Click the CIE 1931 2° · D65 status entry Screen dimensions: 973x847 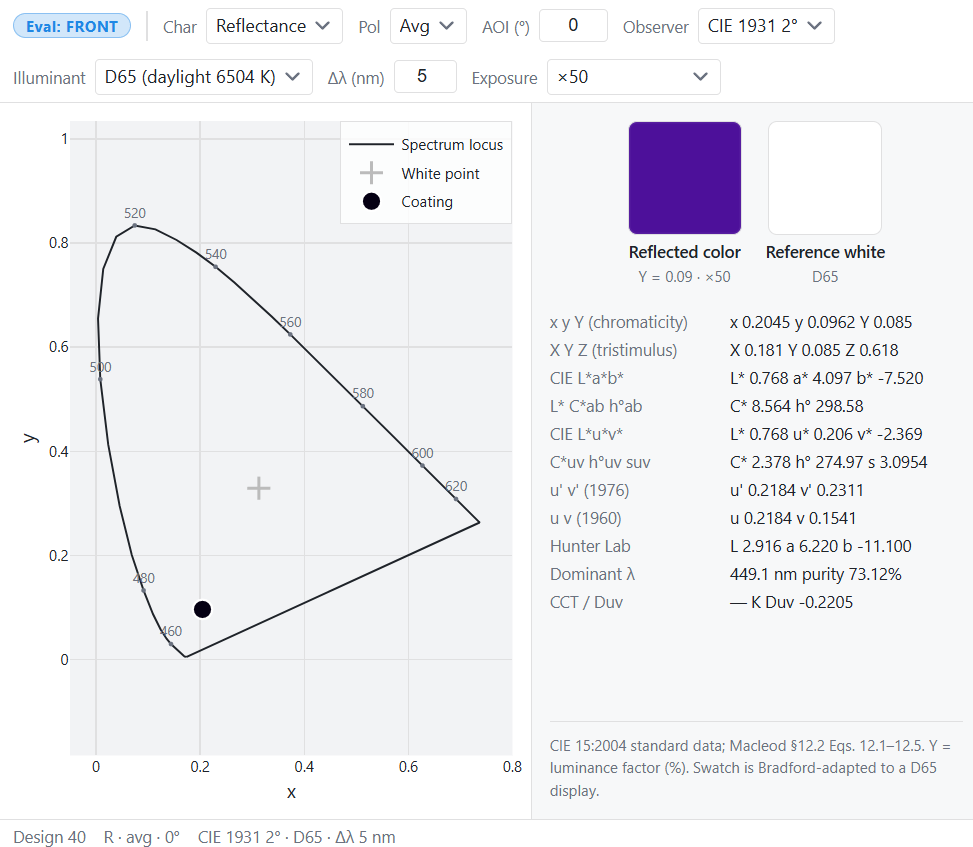pos(297,837)
